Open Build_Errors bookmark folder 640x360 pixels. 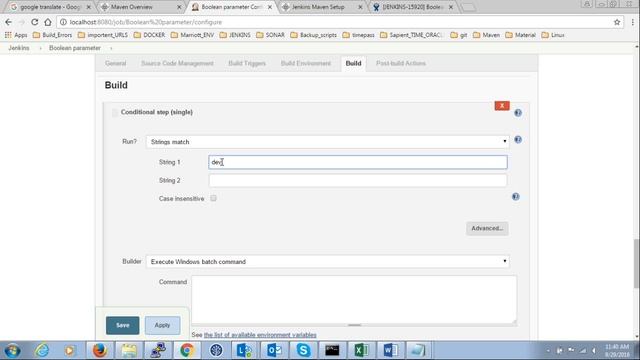[52, 35]
